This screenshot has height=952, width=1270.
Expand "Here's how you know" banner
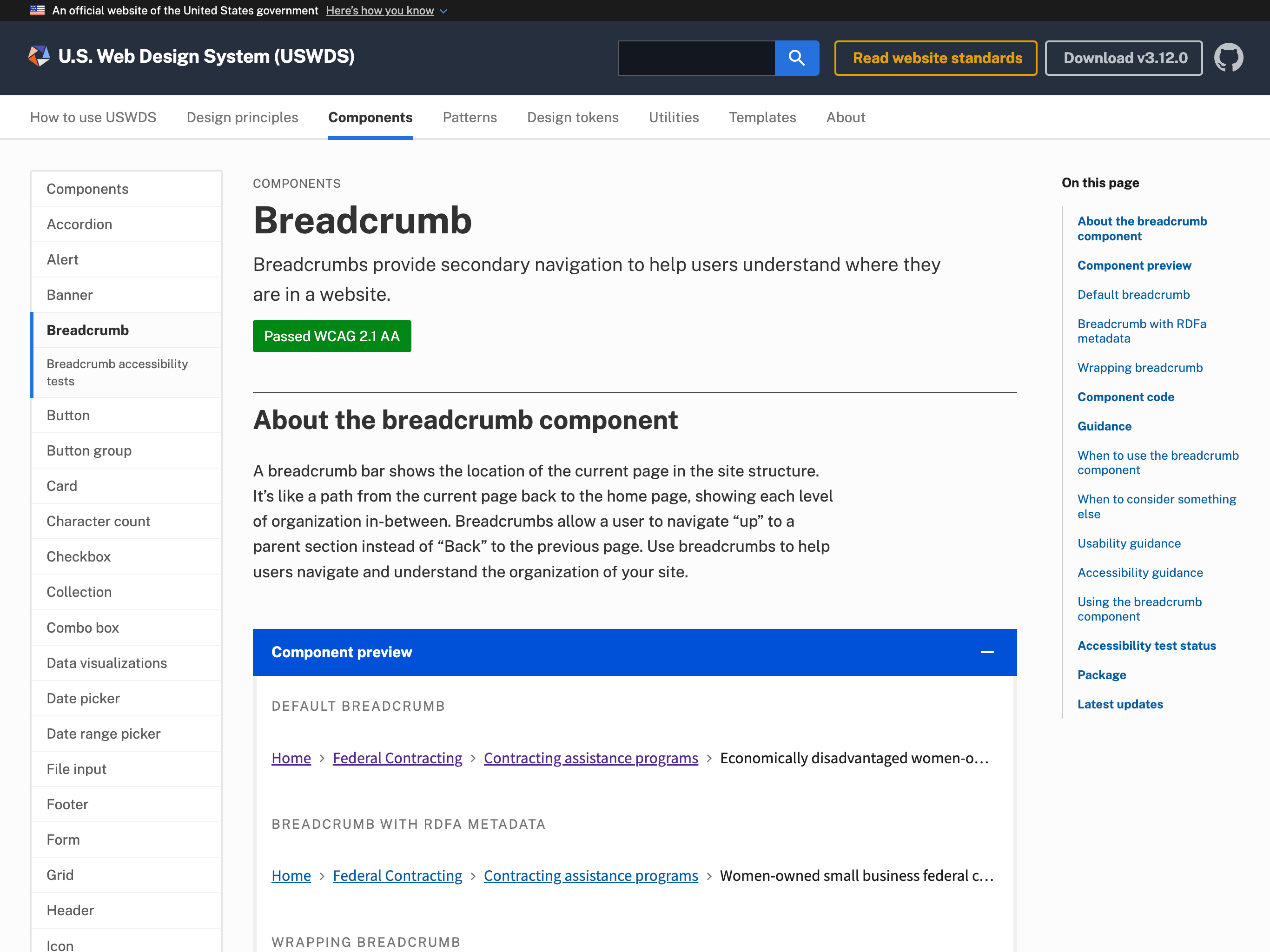pos(386,10)
